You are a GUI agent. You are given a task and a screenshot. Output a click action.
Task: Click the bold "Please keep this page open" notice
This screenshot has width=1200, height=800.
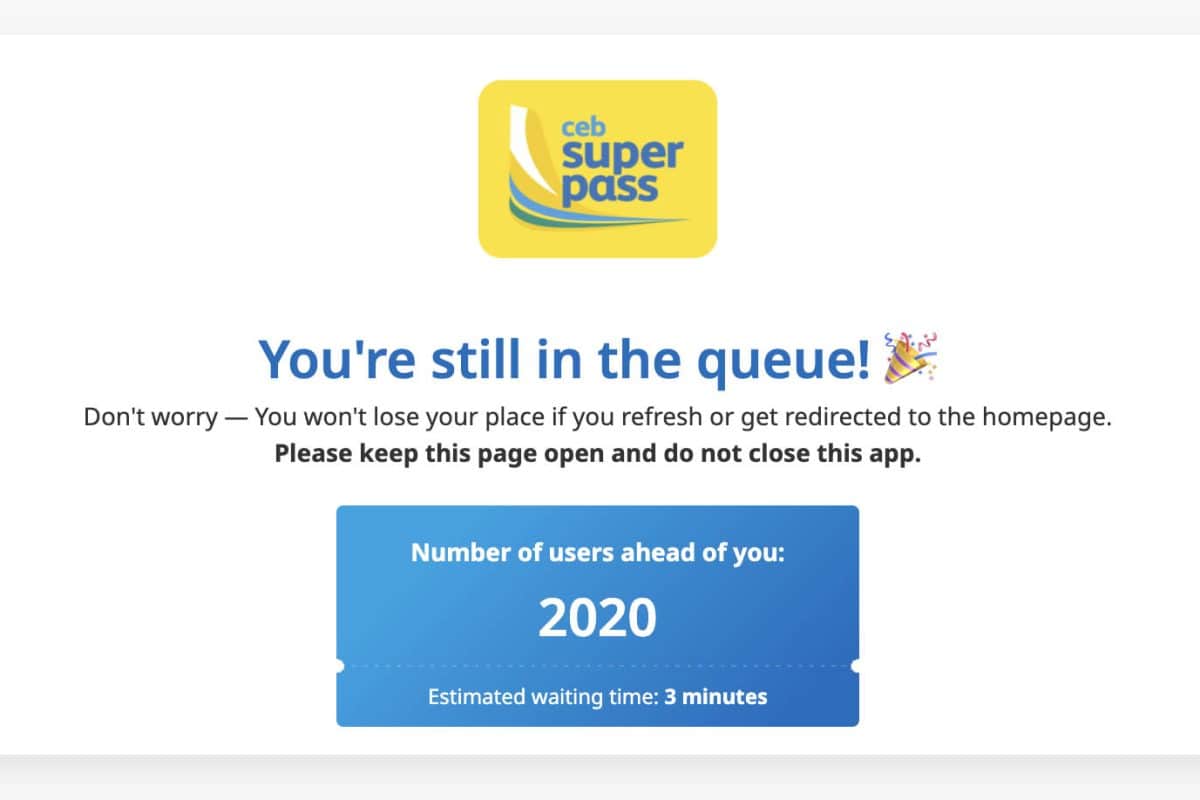pos(597,453)
